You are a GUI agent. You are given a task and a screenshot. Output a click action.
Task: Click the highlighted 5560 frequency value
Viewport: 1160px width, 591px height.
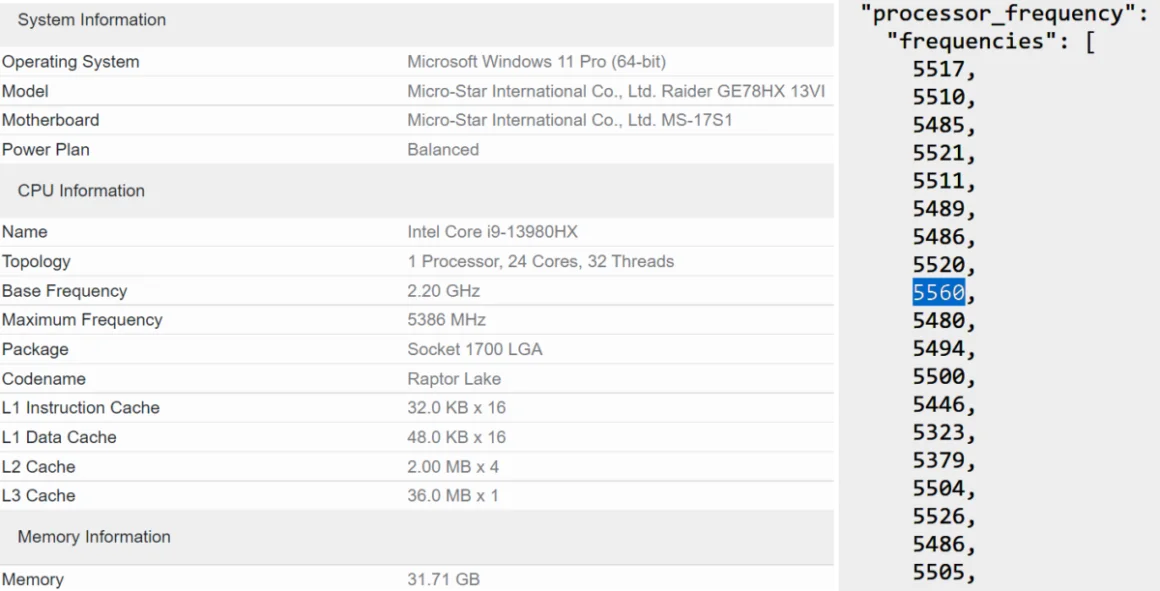point(939,293)
